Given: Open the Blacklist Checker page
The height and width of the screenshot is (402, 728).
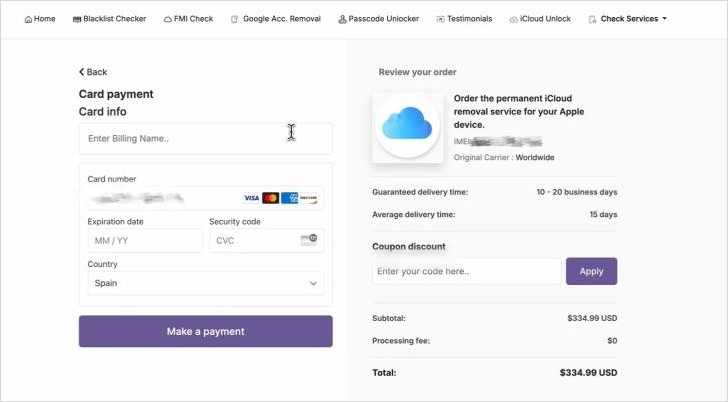Looking at the screenshot, I should (x=109, y=19).
